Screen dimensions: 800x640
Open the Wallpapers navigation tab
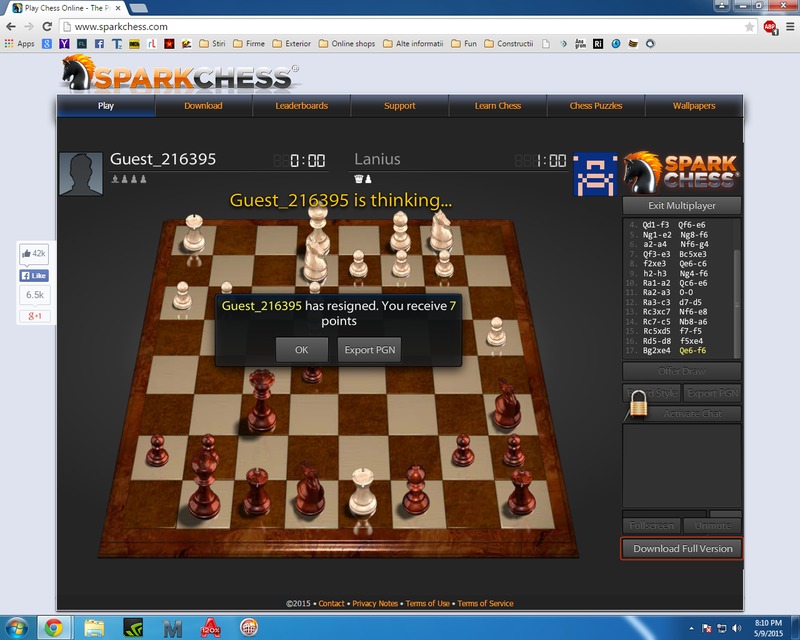click(694, 106)
